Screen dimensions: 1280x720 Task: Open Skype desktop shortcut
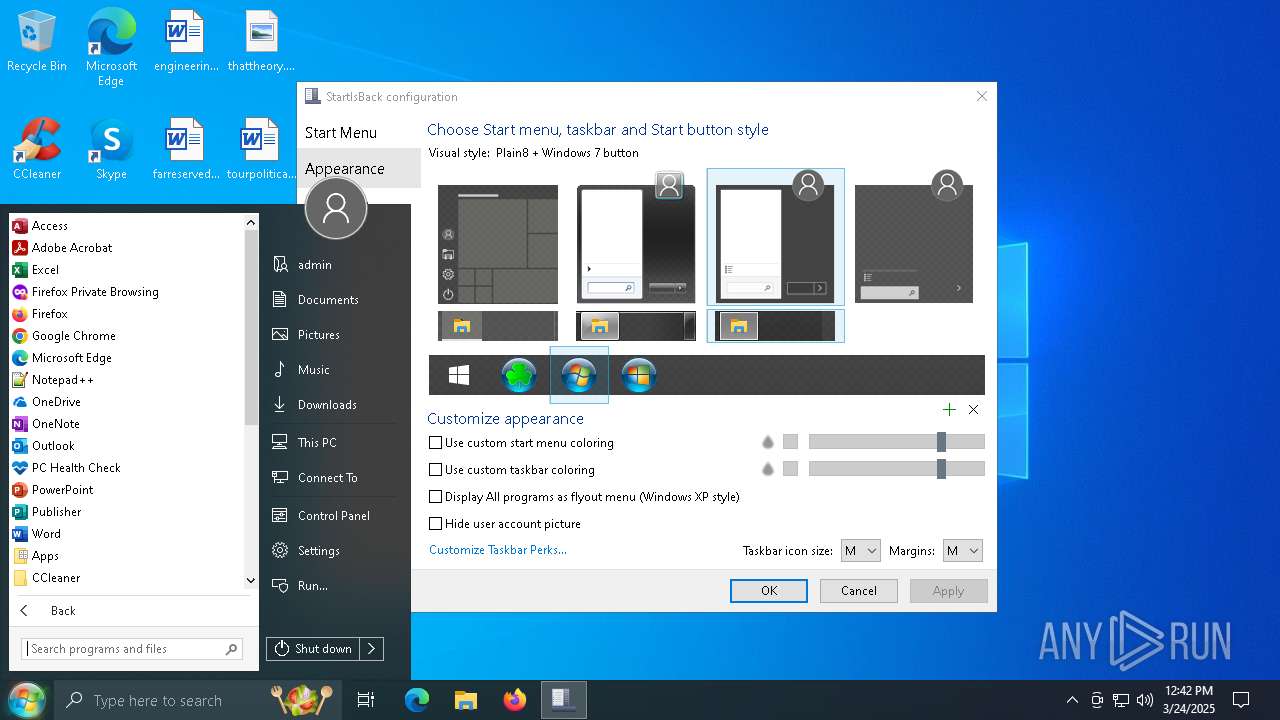(x=111, y=150)
